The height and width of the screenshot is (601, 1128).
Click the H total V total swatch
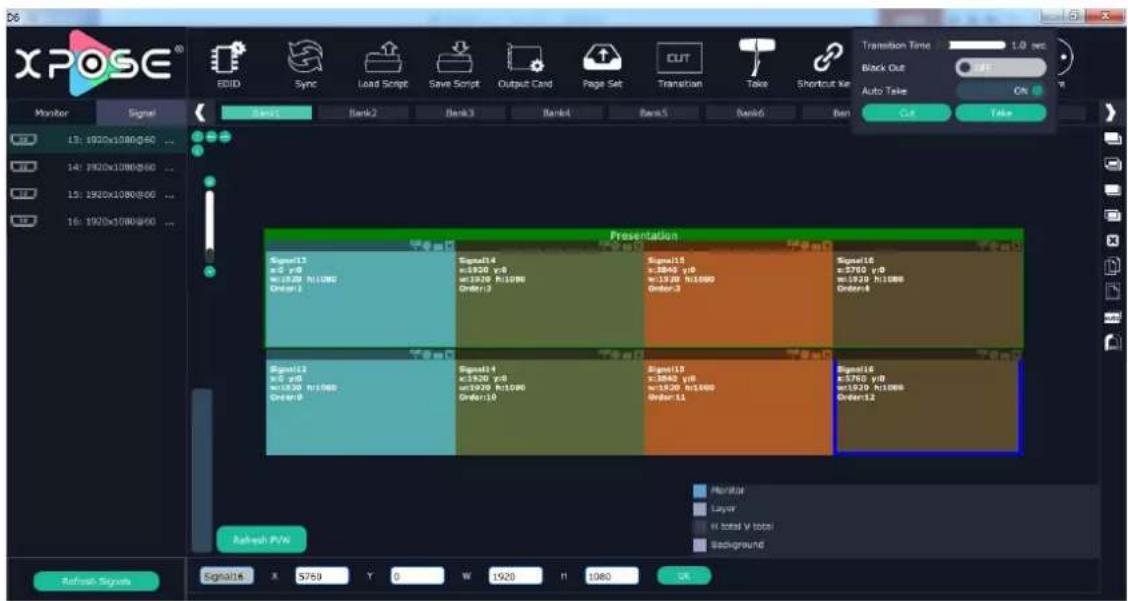coord(700,527)
